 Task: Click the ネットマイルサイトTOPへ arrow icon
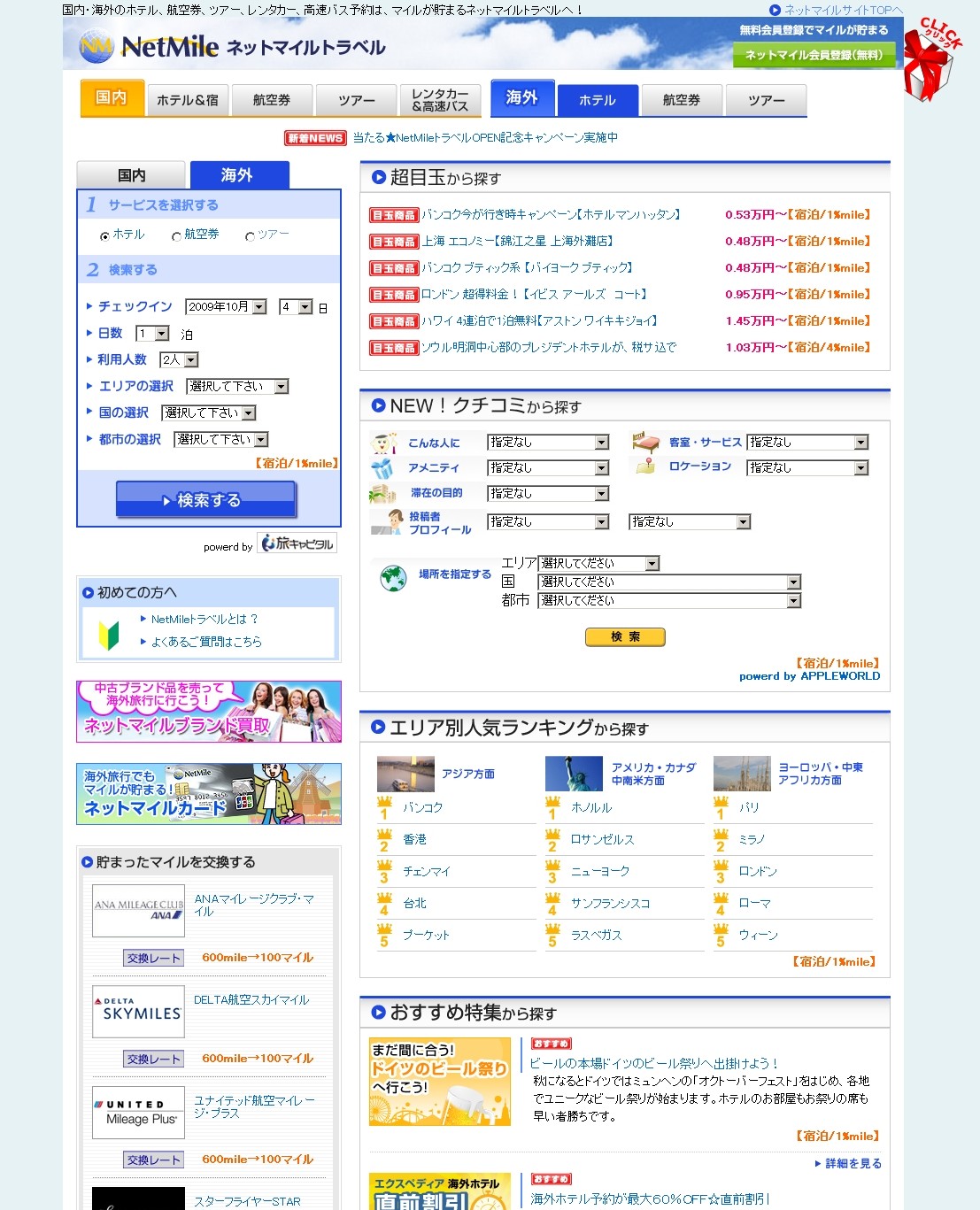coord(775,10)
